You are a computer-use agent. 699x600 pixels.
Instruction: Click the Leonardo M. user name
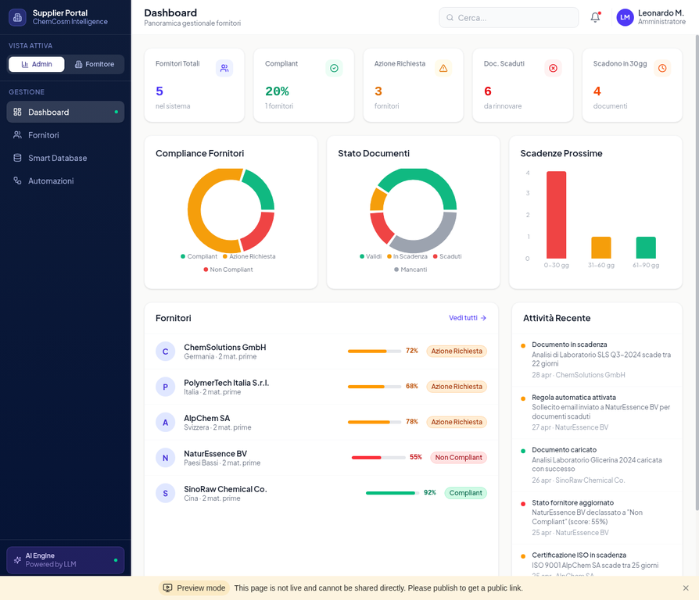660,13
